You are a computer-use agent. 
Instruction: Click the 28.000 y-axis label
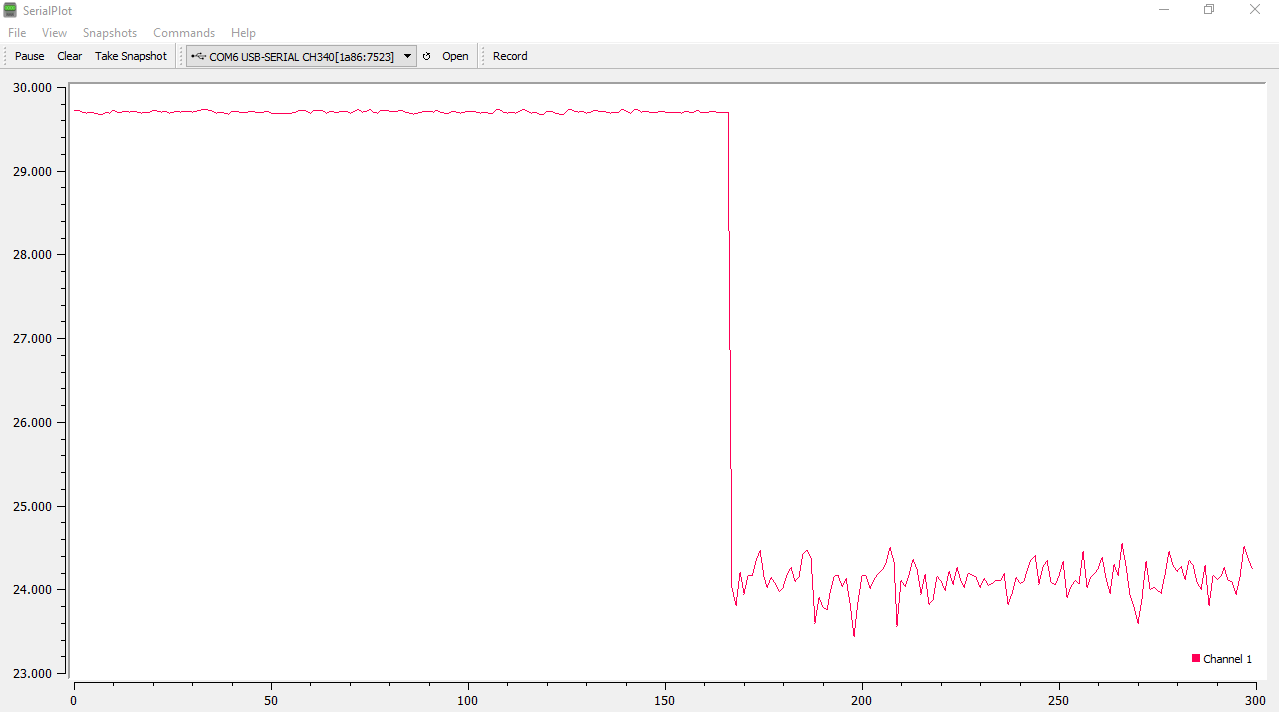tap(32, 254)
